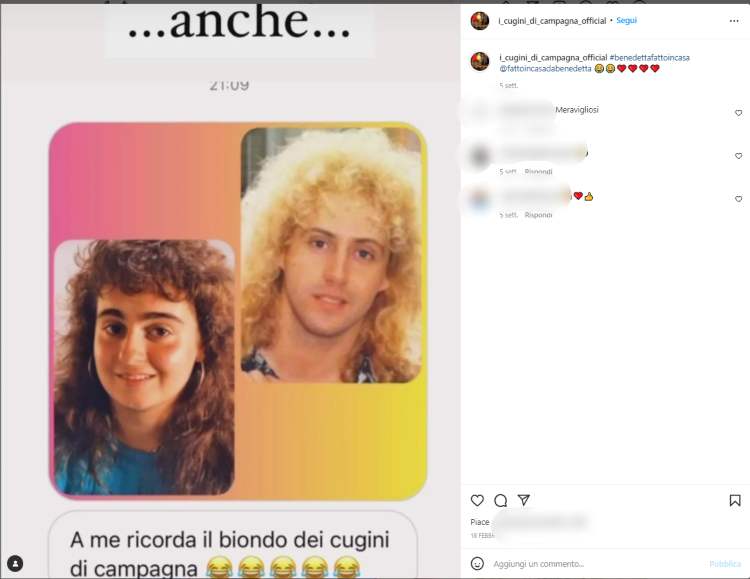
Task: Reply to the emoji comment via Rispondi
Action: tap(538, 215)
